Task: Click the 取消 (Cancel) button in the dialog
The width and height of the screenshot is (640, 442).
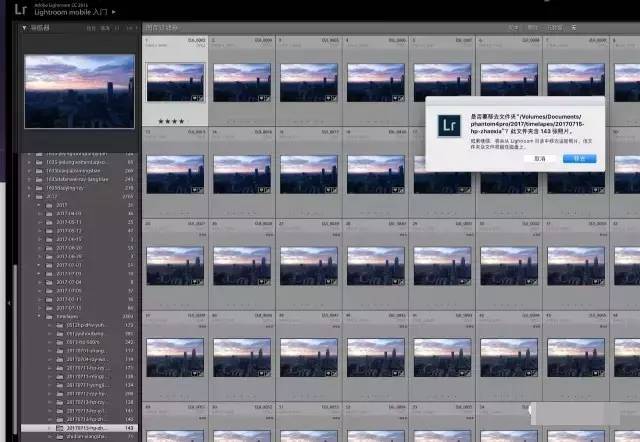Action: 539,158
